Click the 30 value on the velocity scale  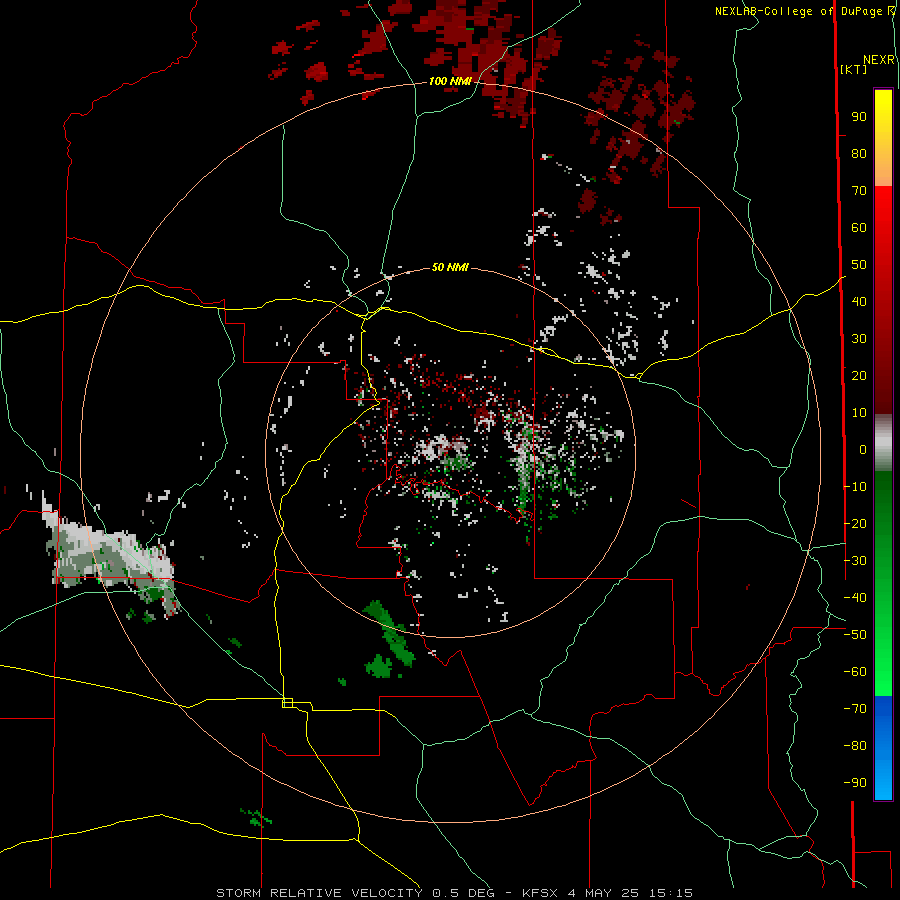pos(859,339)
